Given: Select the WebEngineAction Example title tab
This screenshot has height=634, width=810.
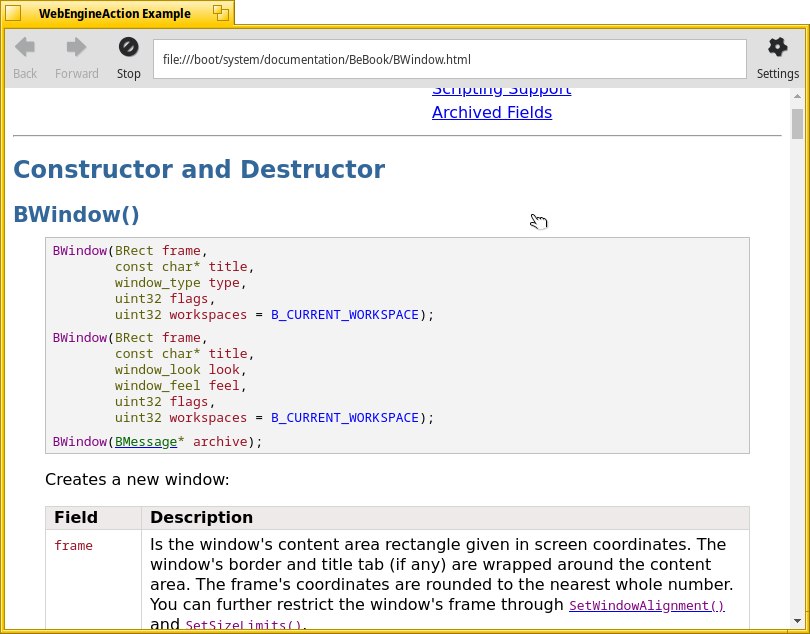Looking at the screenshot, I should (x=114, y=13).
